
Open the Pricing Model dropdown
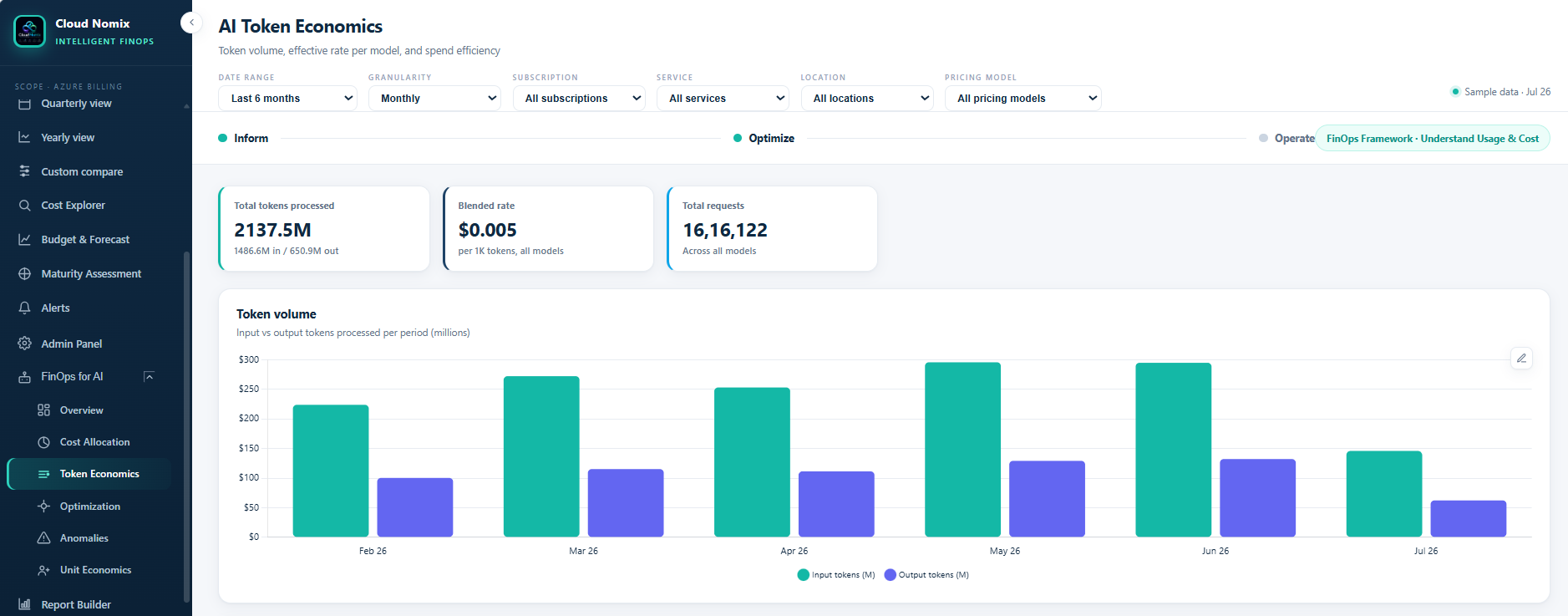[x=1022, y=98]
